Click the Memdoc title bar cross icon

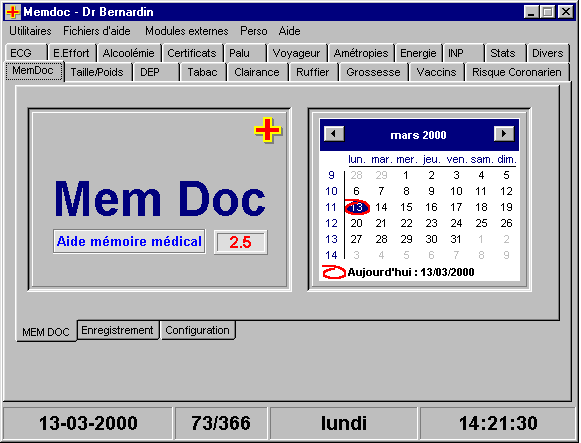13,12
